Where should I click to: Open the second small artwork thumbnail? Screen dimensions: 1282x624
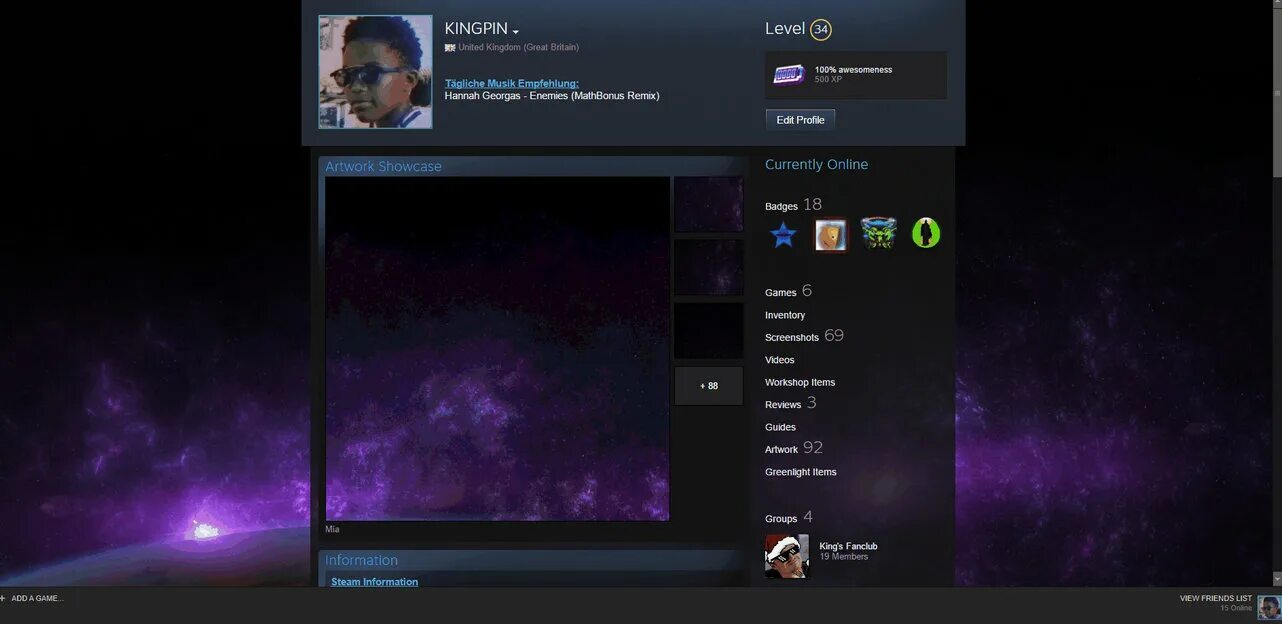tap(708, 267)
